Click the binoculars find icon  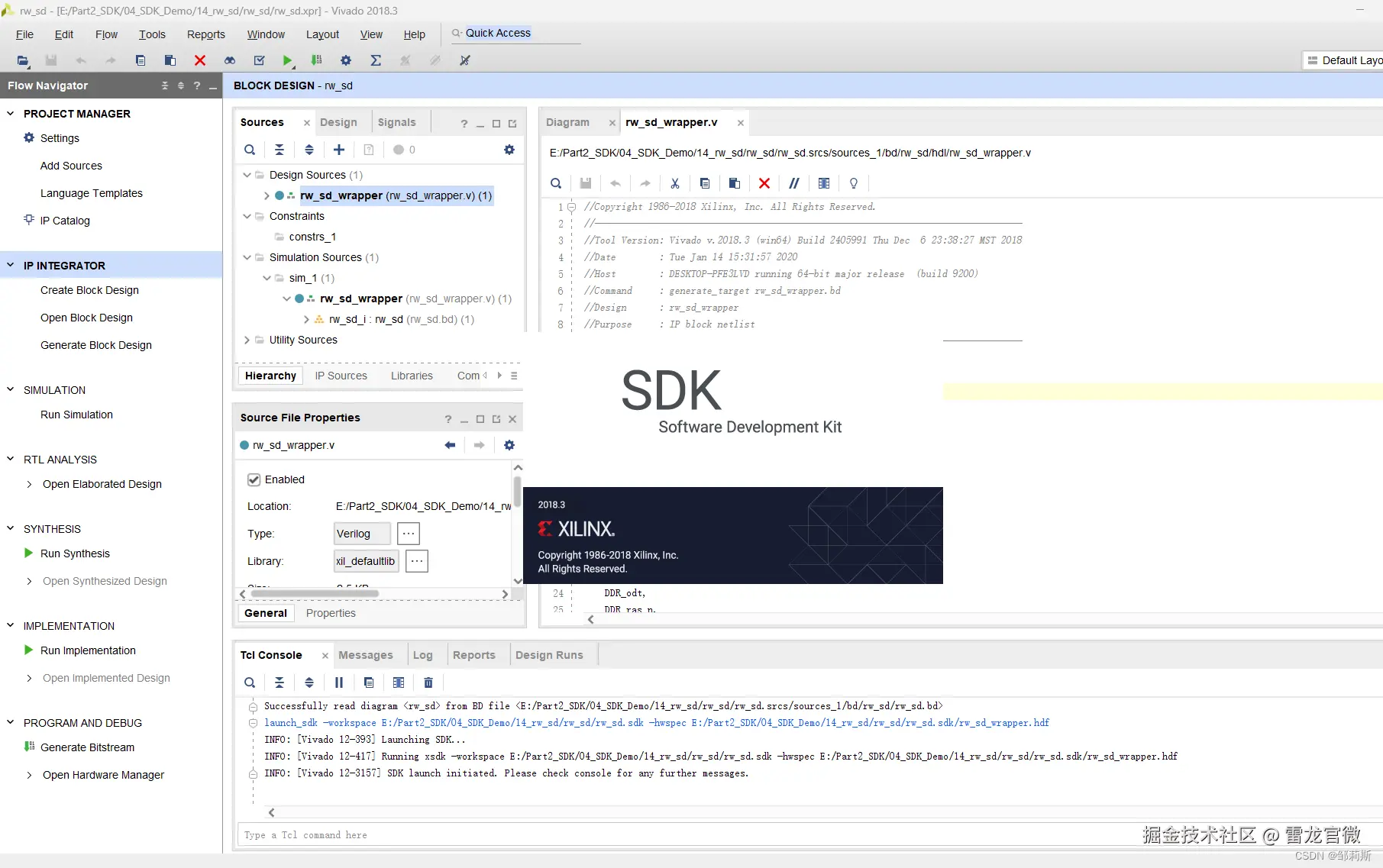[230, 60]
